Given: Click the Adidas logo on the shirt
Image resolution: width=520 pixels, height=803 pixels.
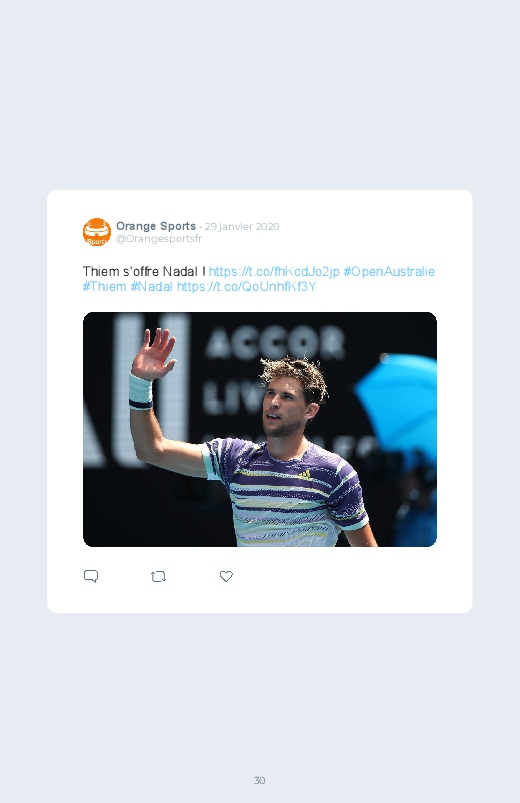Looking at the screenshot, I should click(305, 475).
